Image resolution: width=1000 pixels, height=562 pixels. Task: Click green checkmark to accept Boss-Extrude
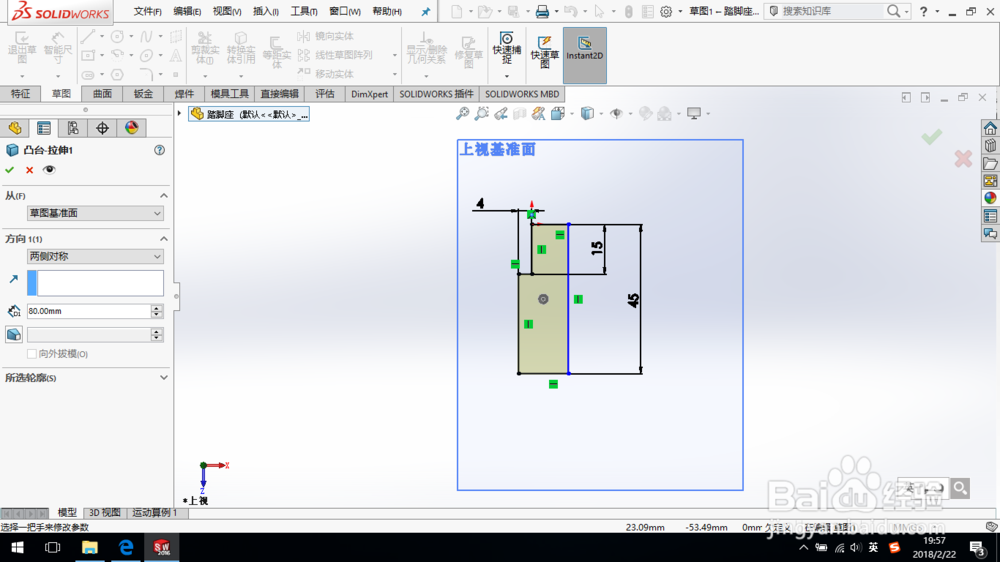(x=10, y=170)
